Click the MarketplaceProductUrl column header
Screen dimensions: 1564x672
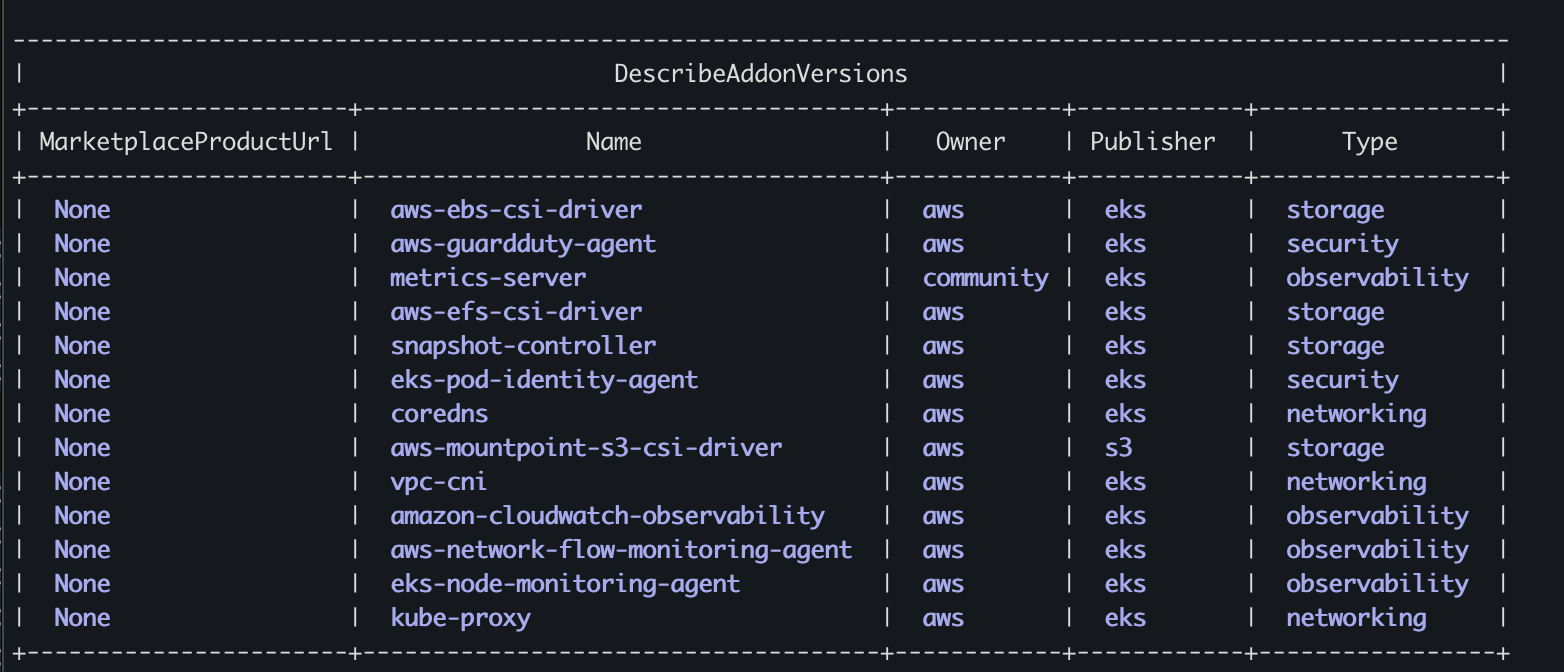[x=186, y=142]
